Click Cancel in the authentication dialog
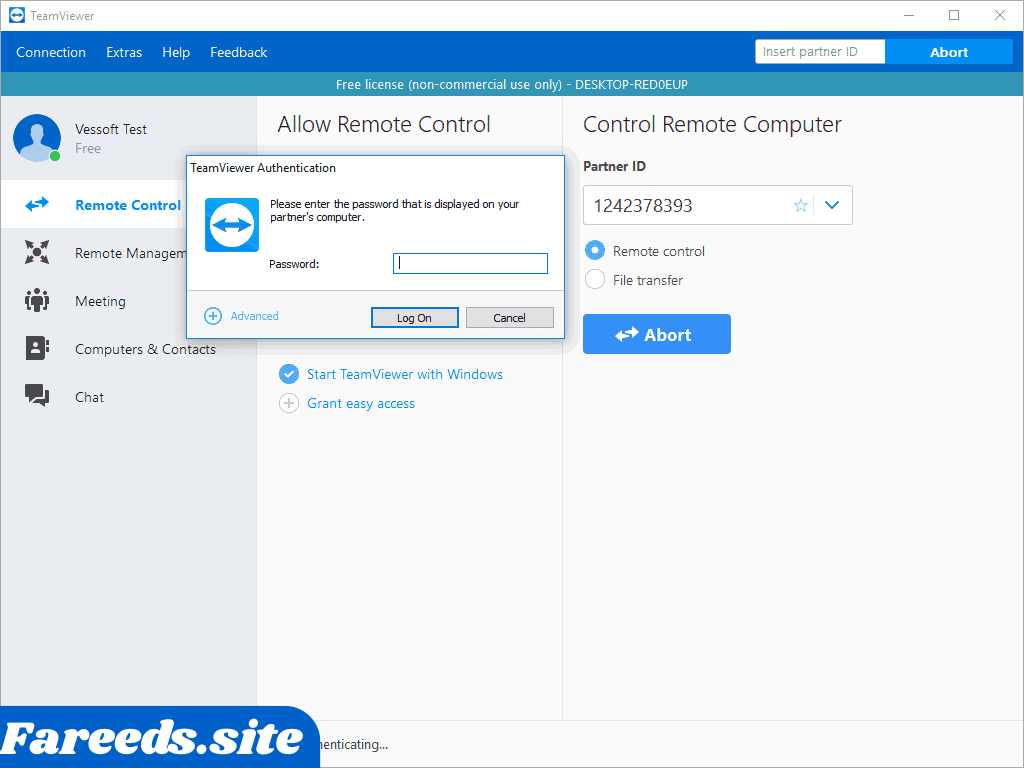This screenshot has width=1024, height=768. (509, 317)
